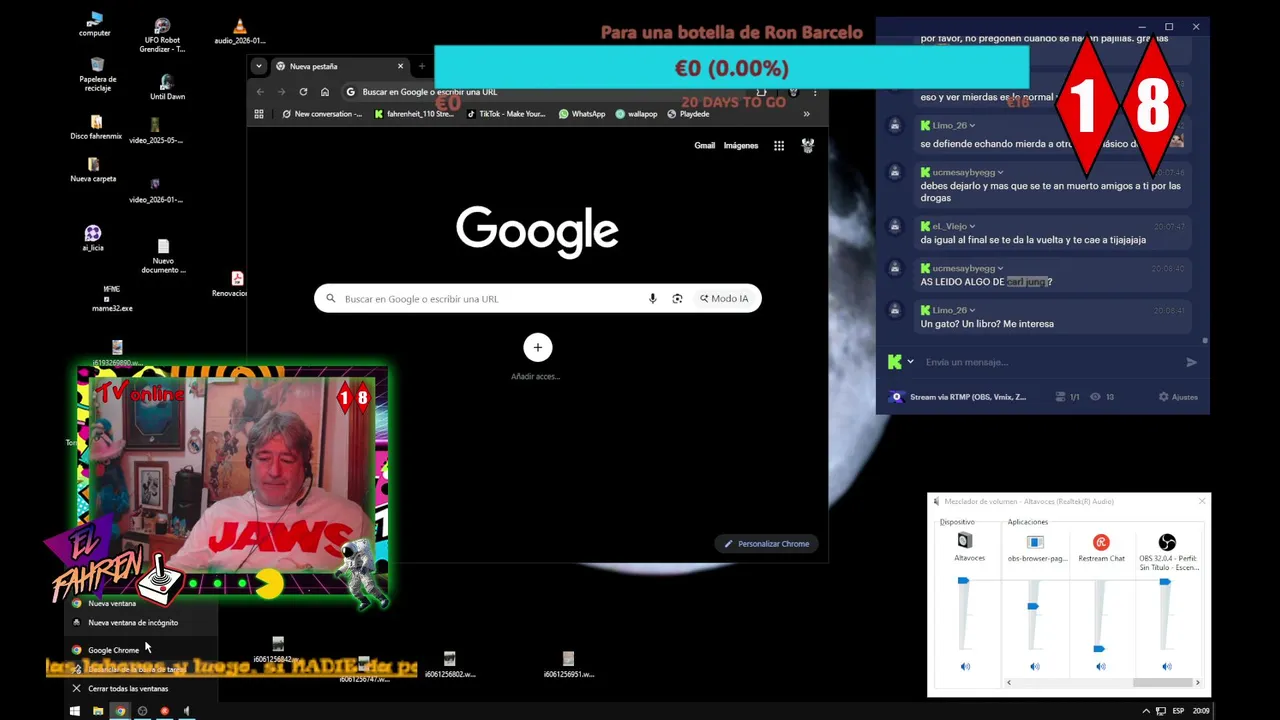Expand ucmesaybyegg user menu on drogas message
Viewport: 1280px width, 720px height.
pos(1000,173)
